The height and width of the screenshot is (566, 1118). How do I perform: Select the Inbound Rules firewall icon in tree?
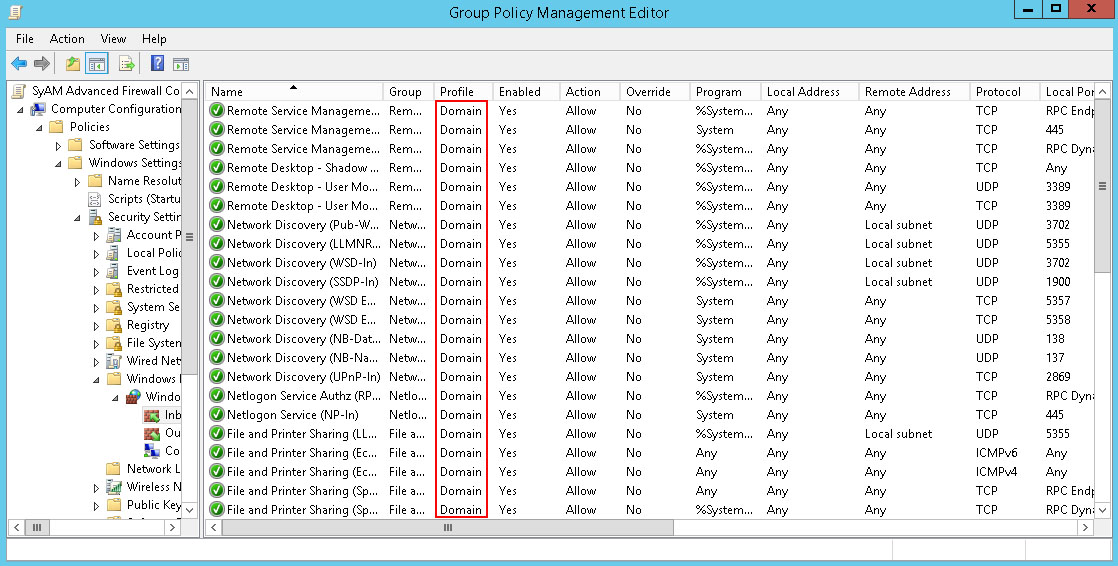(152, 415)
